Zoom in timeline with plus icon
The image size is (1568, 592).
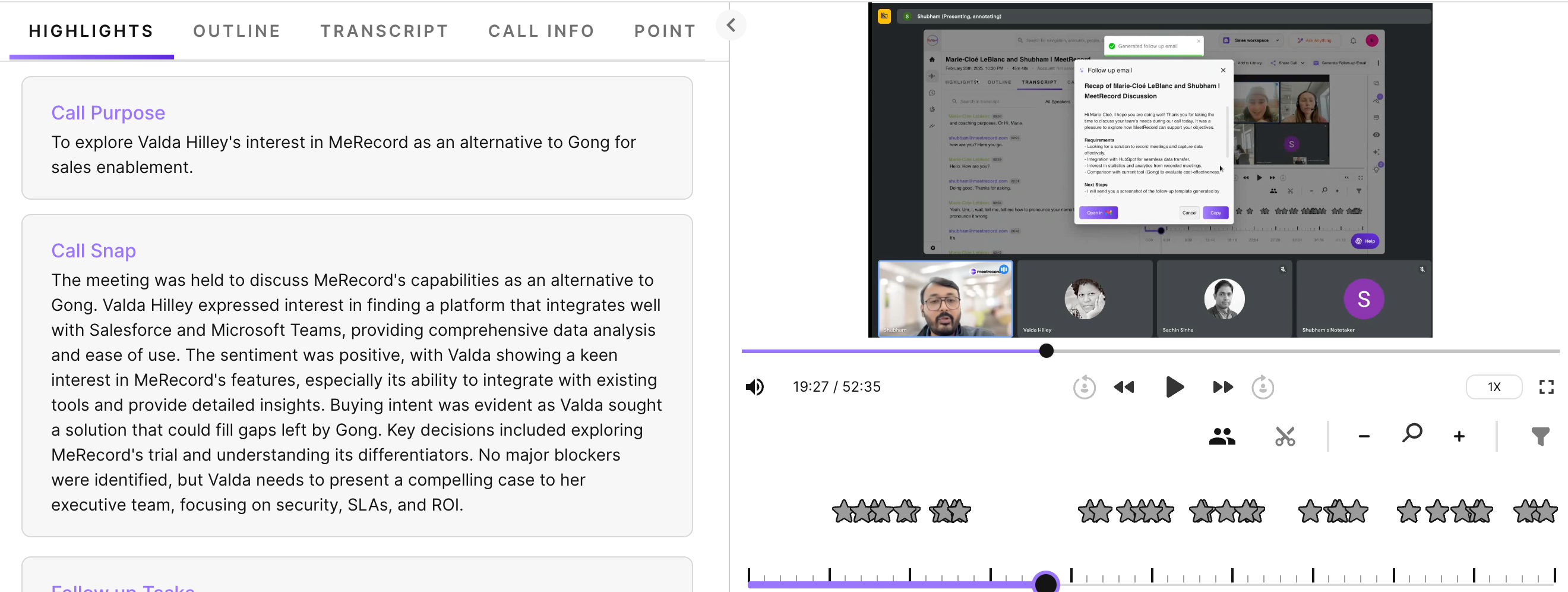pyautogui.click(x=1459, y=436)
